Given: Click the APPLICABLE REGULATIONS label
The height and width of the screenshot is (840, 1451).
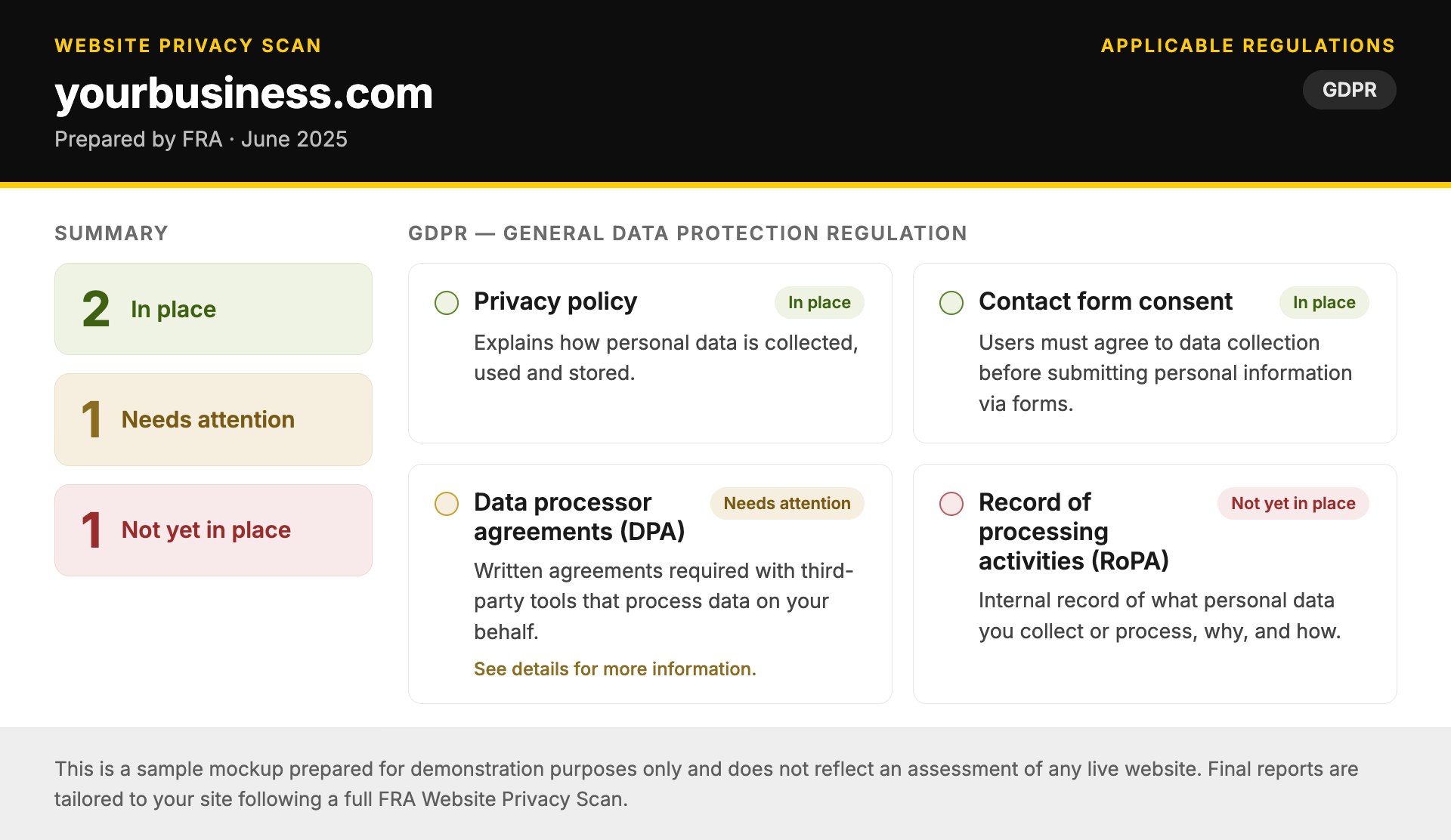Looking at the screenshot, I should coord(1248,46).
